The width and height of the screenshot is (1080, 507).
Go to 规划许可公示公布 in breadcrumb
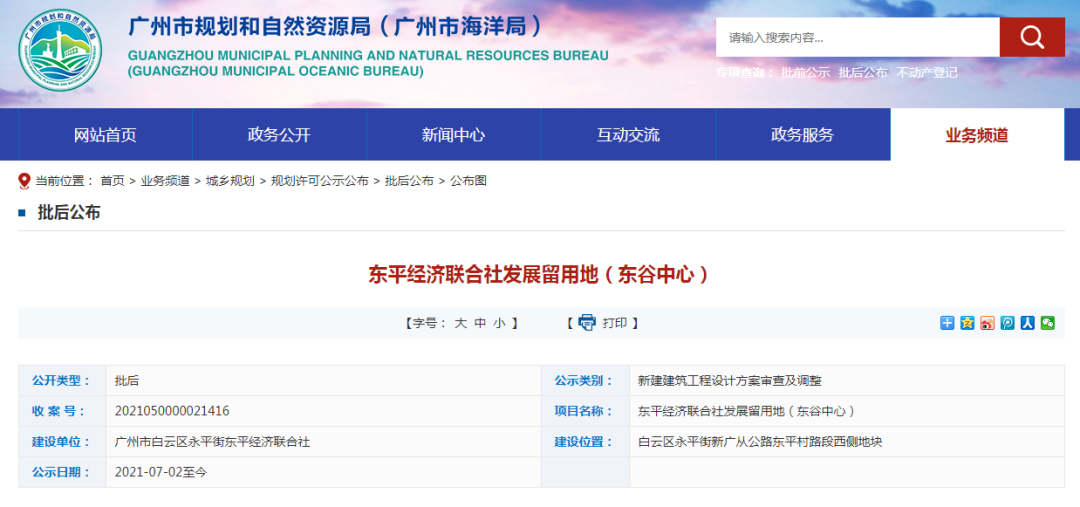[320, 181]
